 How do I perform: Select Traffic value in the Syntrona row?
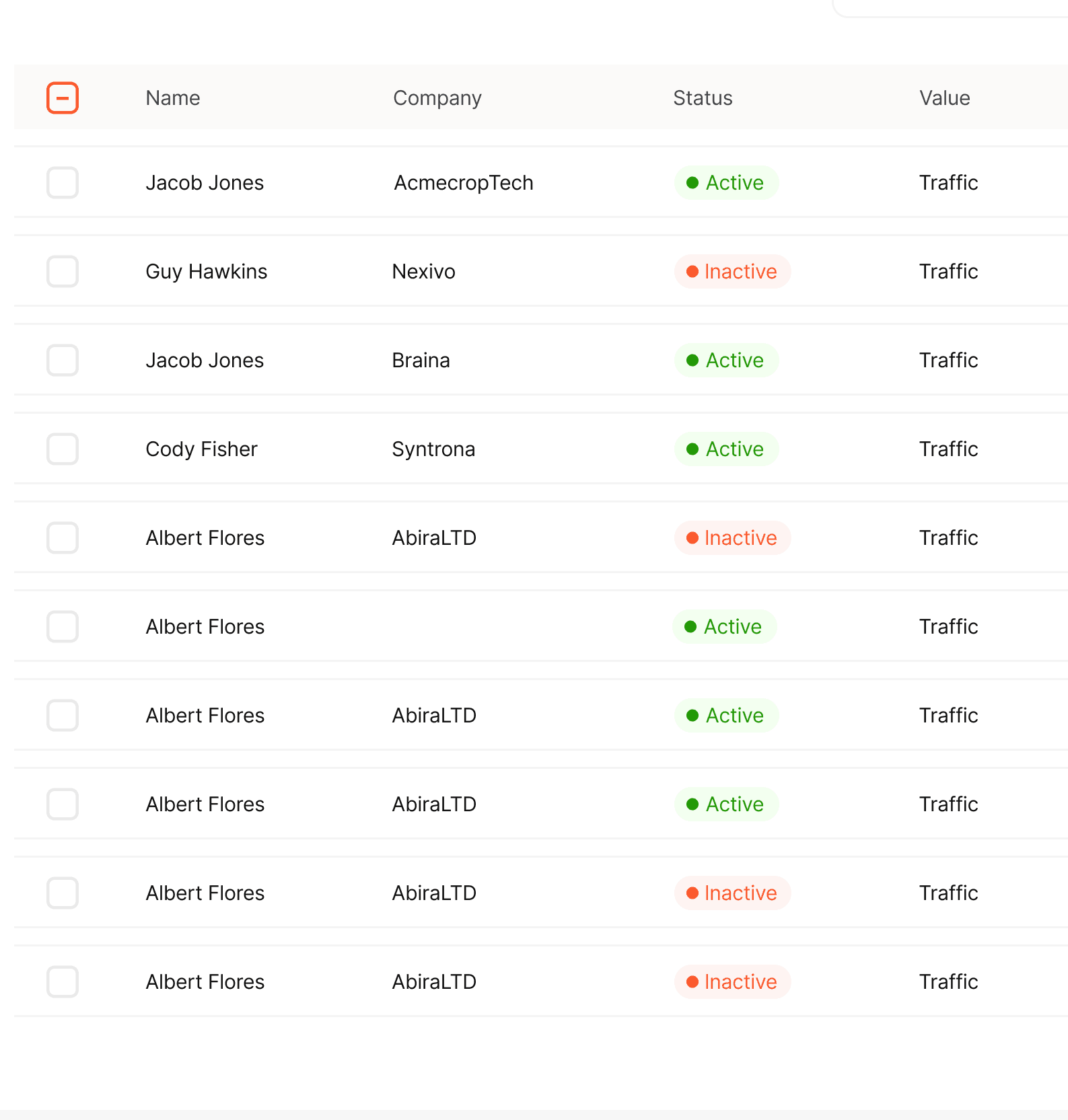click(x=948, y=449)
